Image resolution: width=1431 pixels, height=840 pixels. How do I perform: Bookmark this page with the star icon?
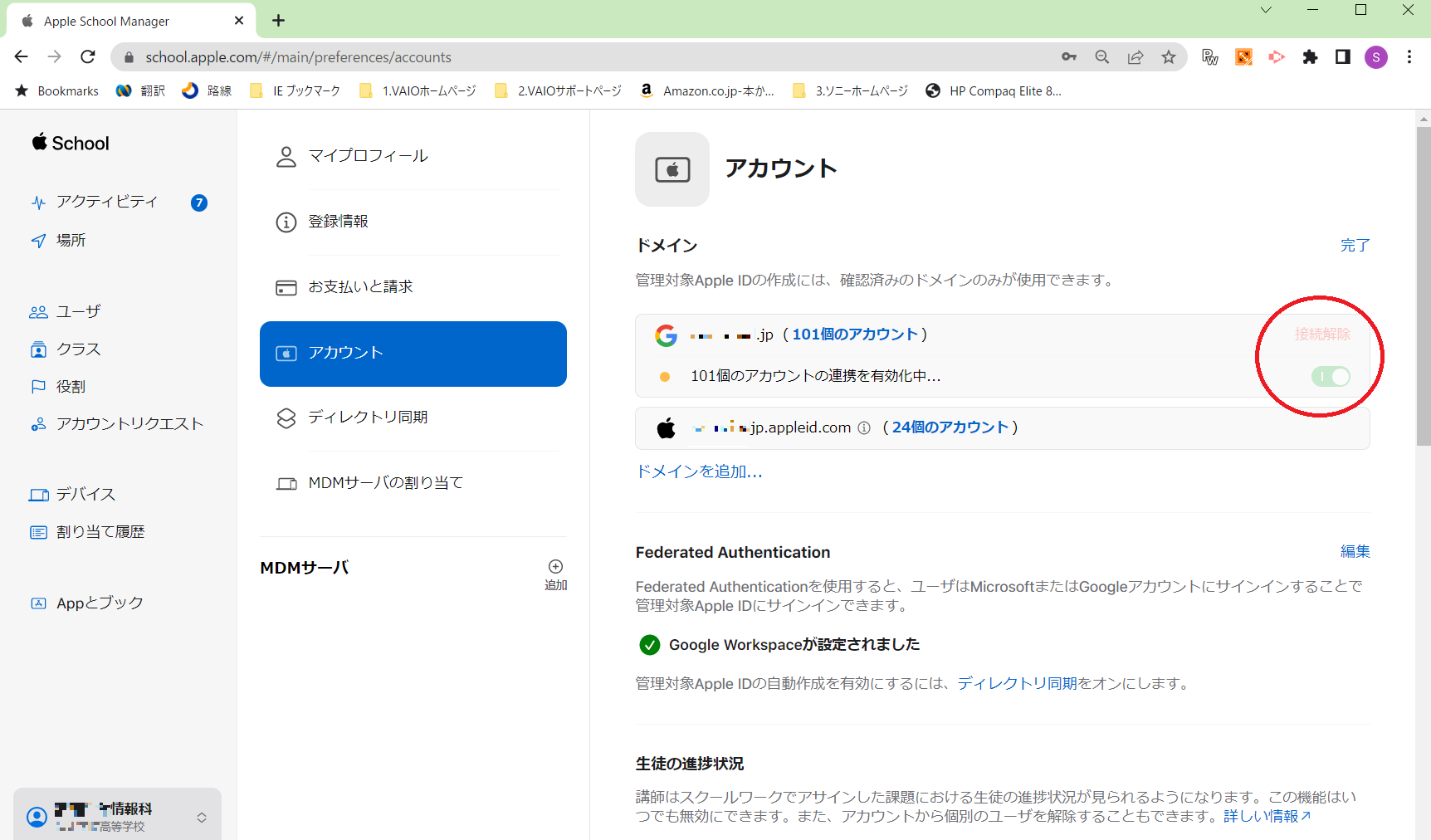1169,57
